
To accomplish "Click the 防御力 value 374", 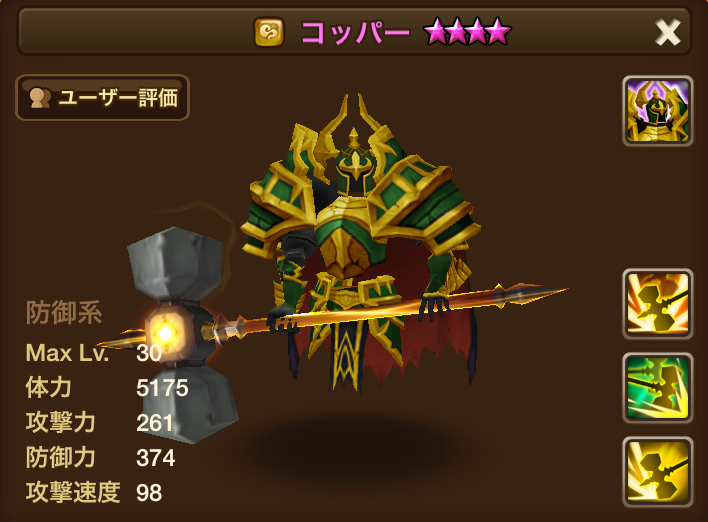I will coord(155,458).
